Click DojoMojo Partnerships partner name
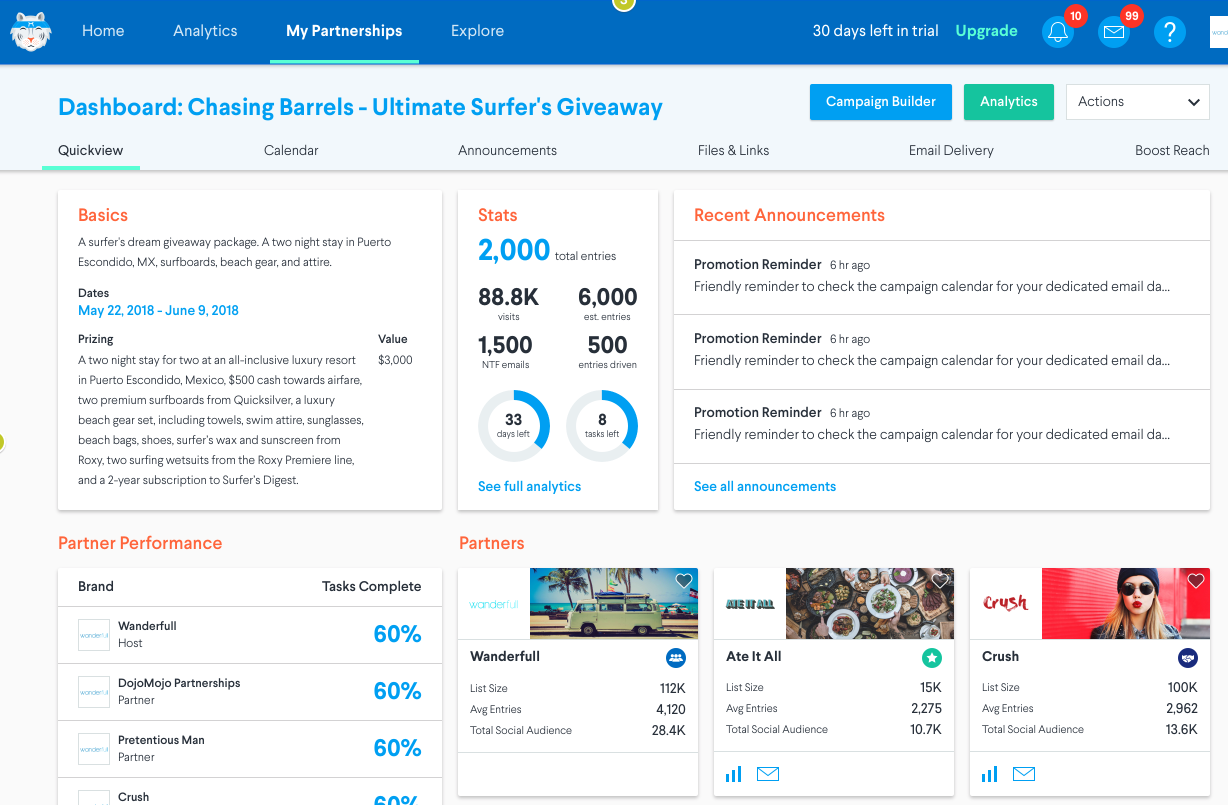 click(x=179, y=683)
